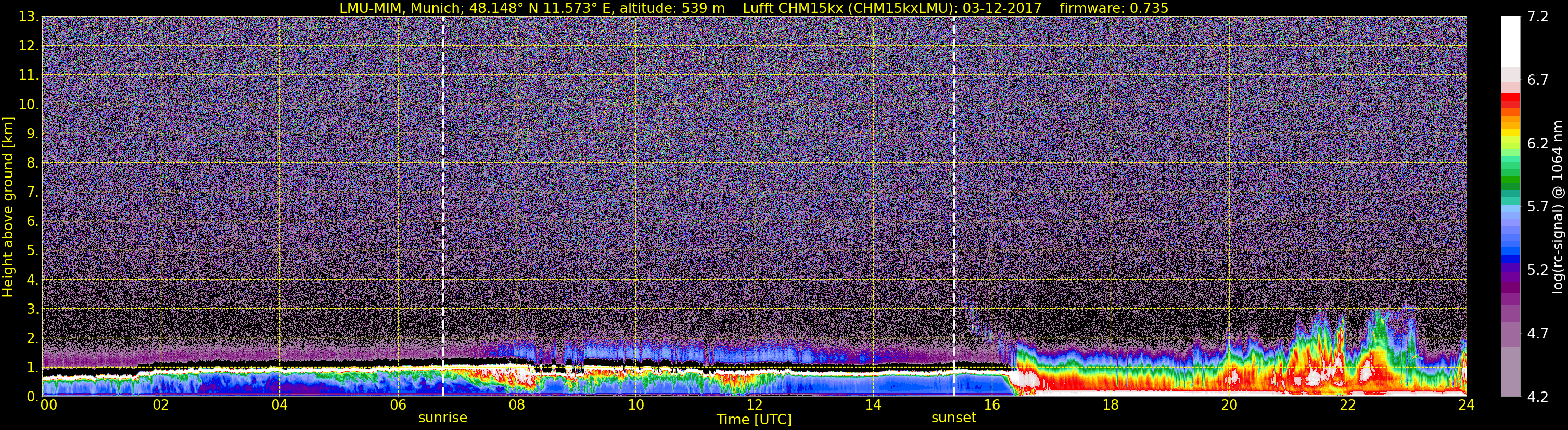The height and width of the screenshot is (430, 1568).
Task: Click the "13." height axis tick
Action: [28, 17]
